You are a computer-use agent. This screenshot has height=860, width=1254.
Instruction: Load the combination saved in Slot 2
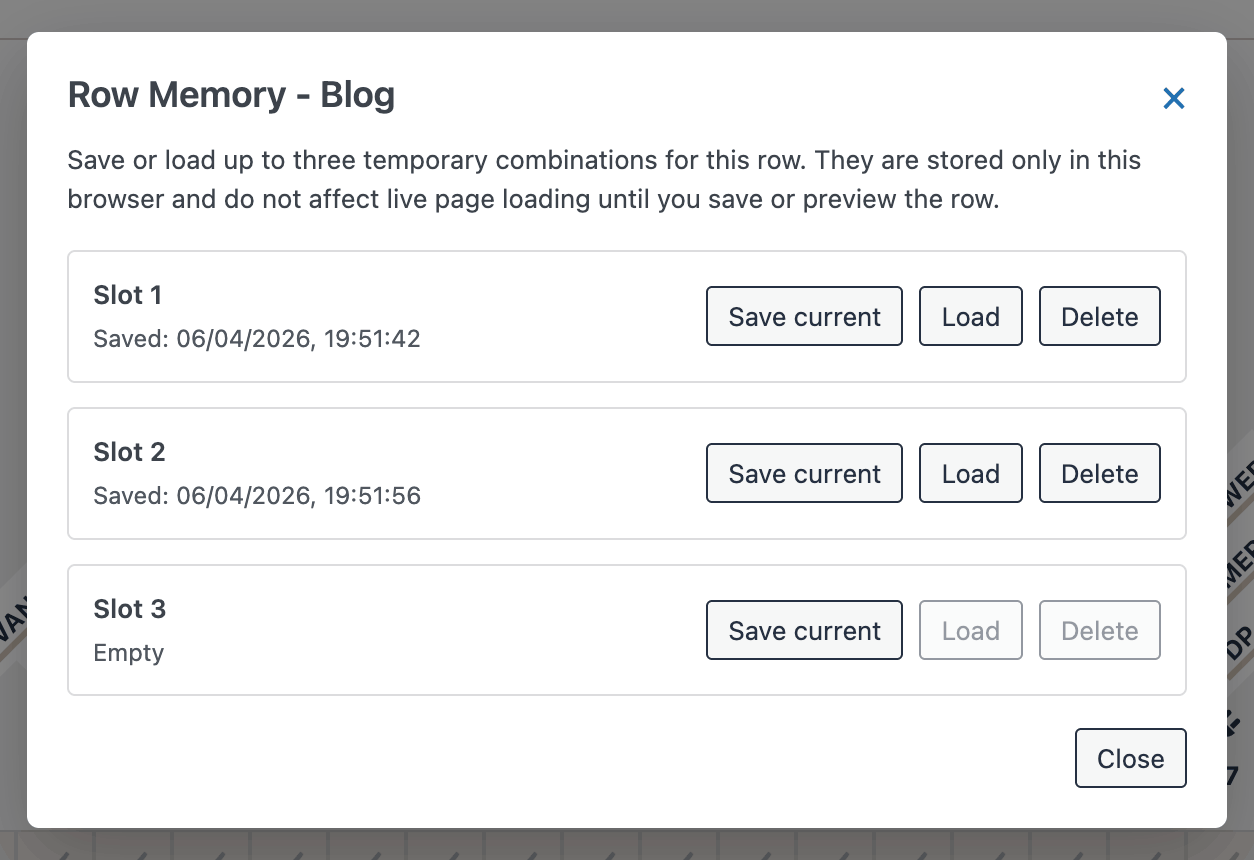click(970, 474)
